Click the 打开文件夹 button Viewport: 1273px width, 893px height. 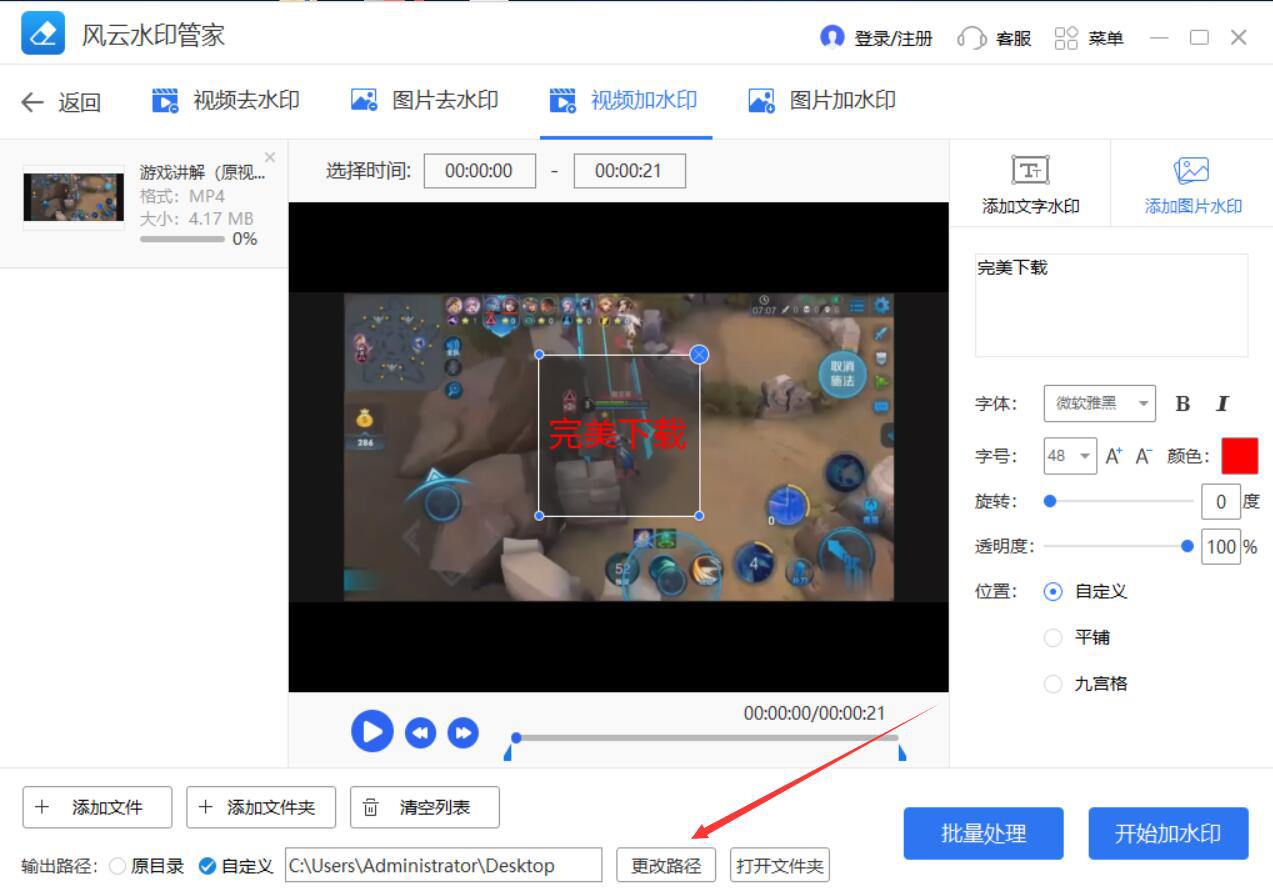(x=780, y=866)
